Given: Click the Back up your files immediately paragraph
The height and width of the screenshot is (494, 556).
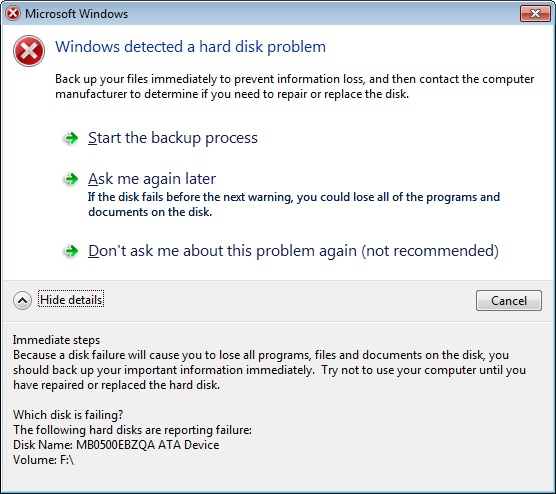Looking at the screenshot, I should click(295, 86).
